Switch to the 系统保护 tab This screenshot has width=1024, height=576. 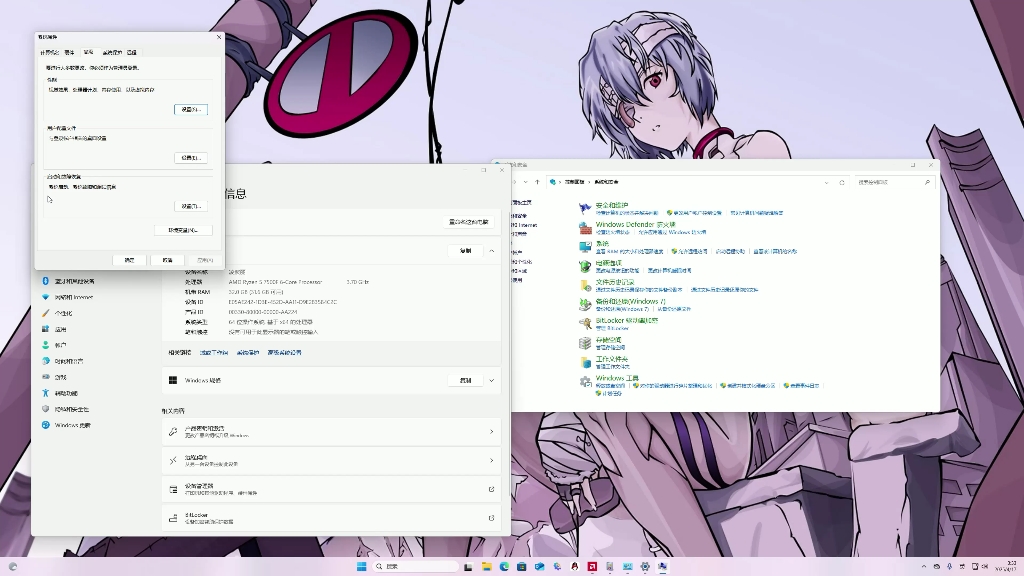(112, 52)
